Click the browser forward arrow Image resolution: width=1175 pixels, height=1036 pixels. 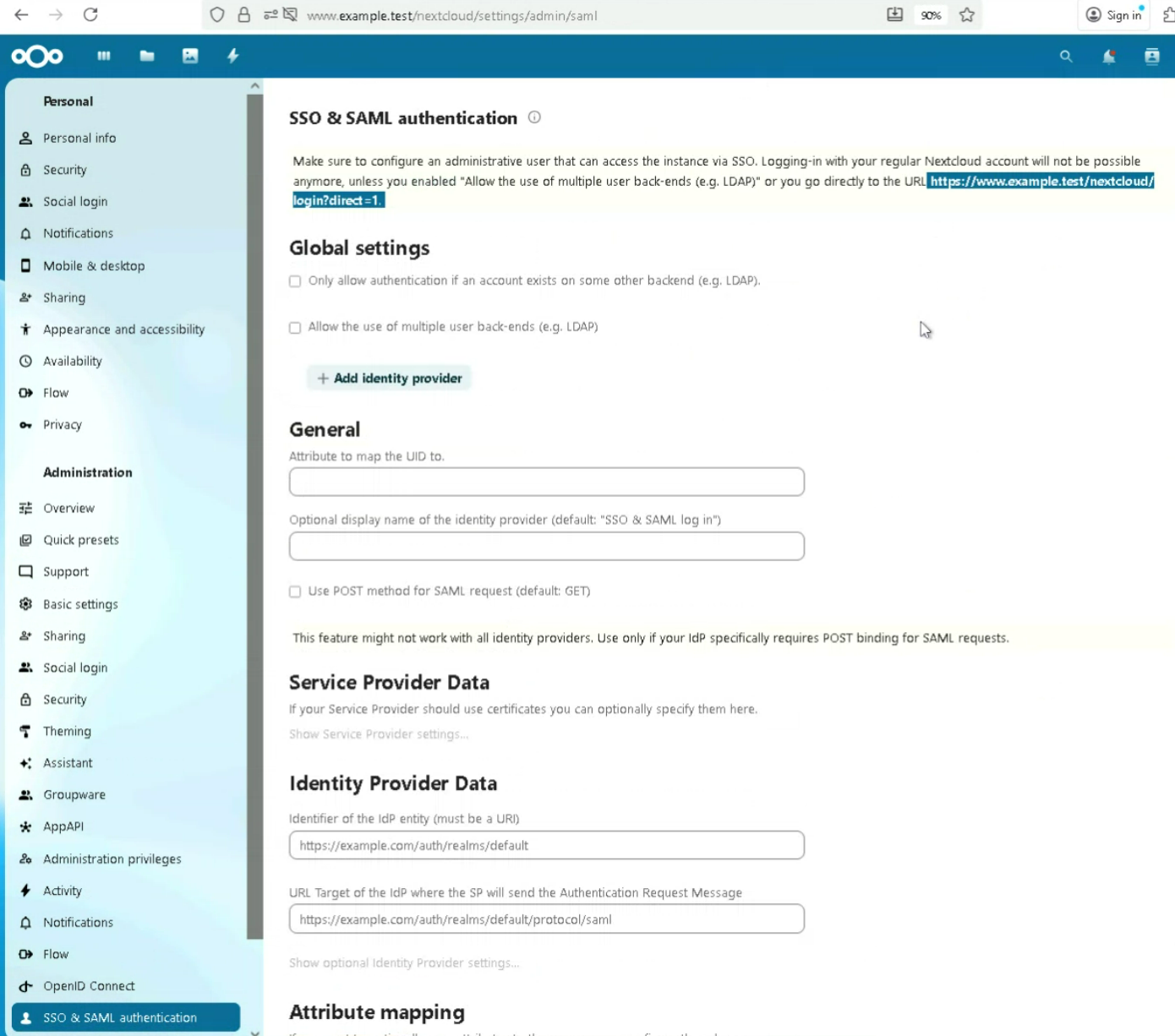(56, 14)
